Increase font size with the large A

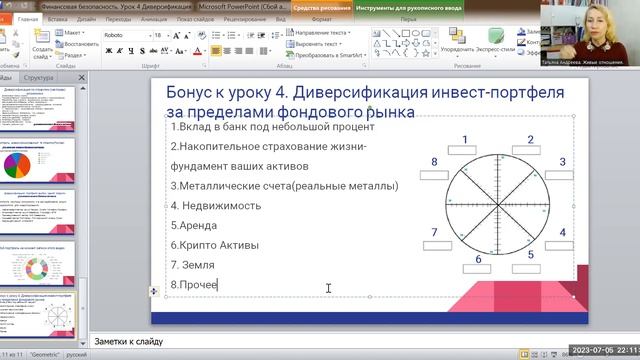(176, 36)
